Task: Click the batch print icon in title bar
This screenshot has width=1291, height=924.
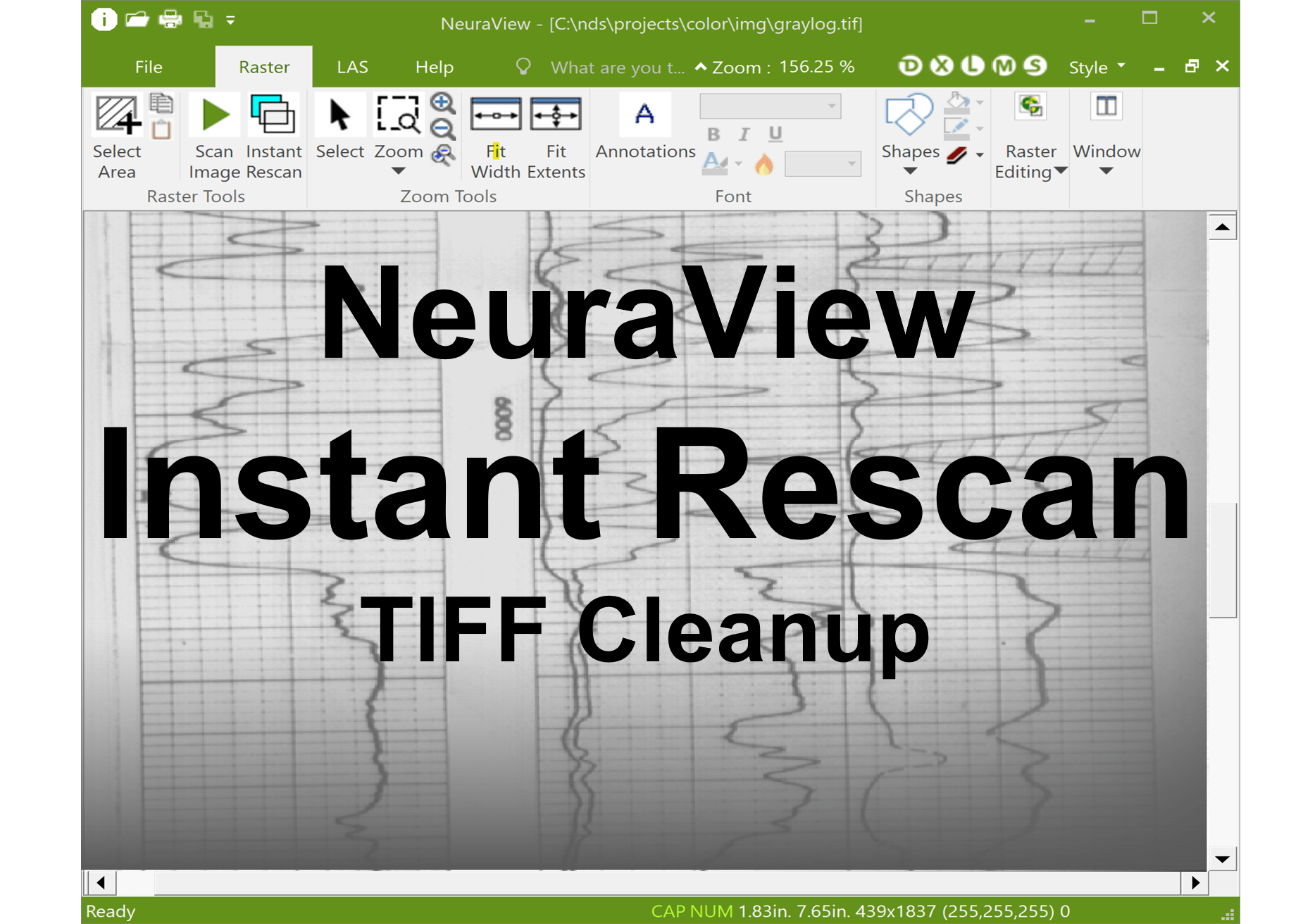Action: click(203, 20)
